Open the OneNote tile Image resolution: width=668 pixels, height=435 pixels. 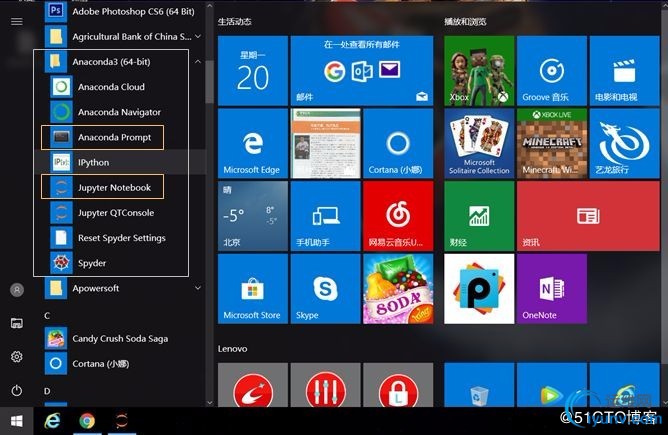[x=551, y=288]
